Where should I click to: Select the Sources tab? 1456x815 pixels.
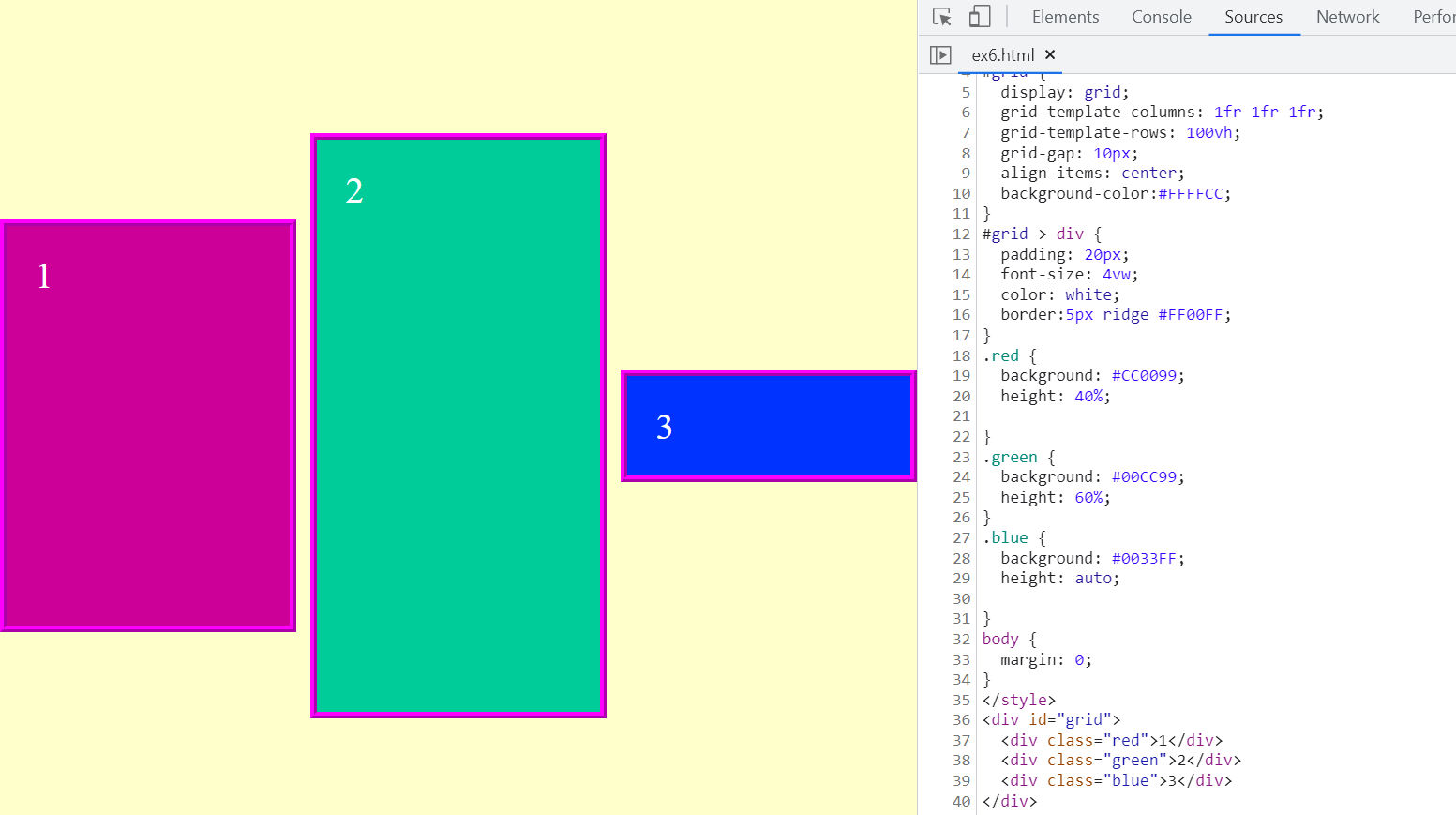(1253, 17)
